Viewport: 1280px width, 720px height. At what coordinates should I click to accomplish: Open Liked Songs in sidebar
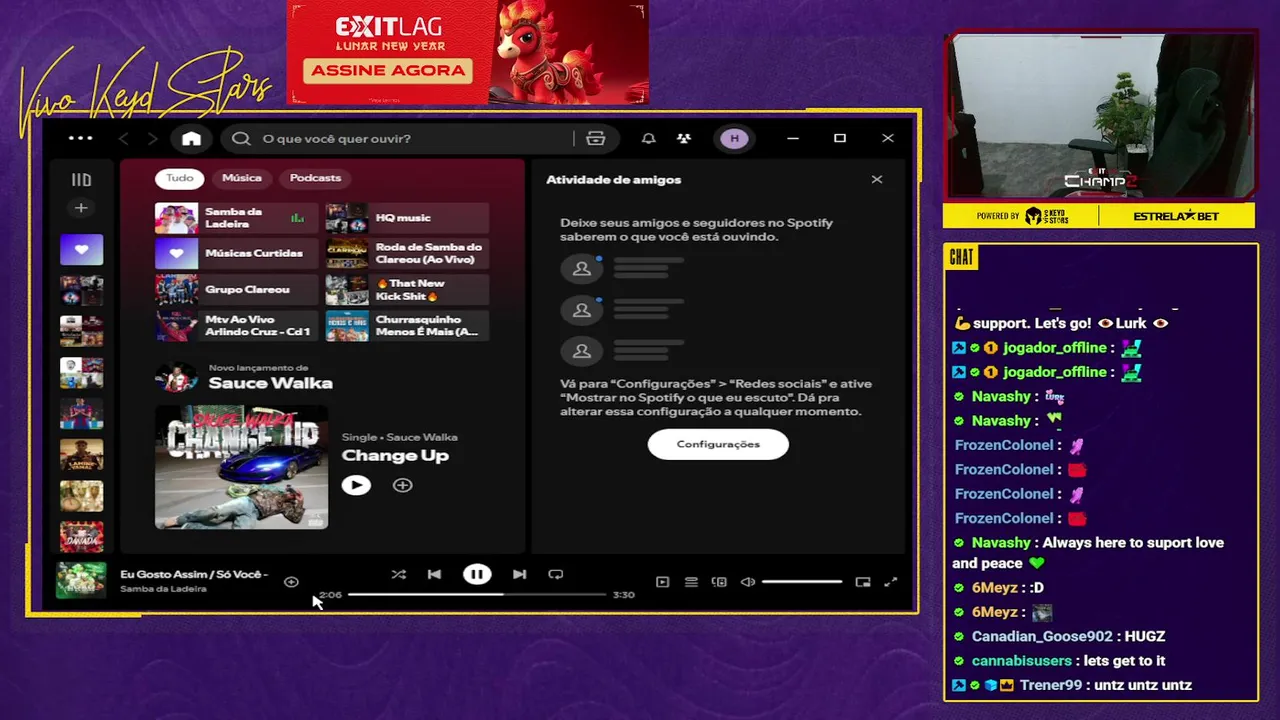(x=81, y=249)
